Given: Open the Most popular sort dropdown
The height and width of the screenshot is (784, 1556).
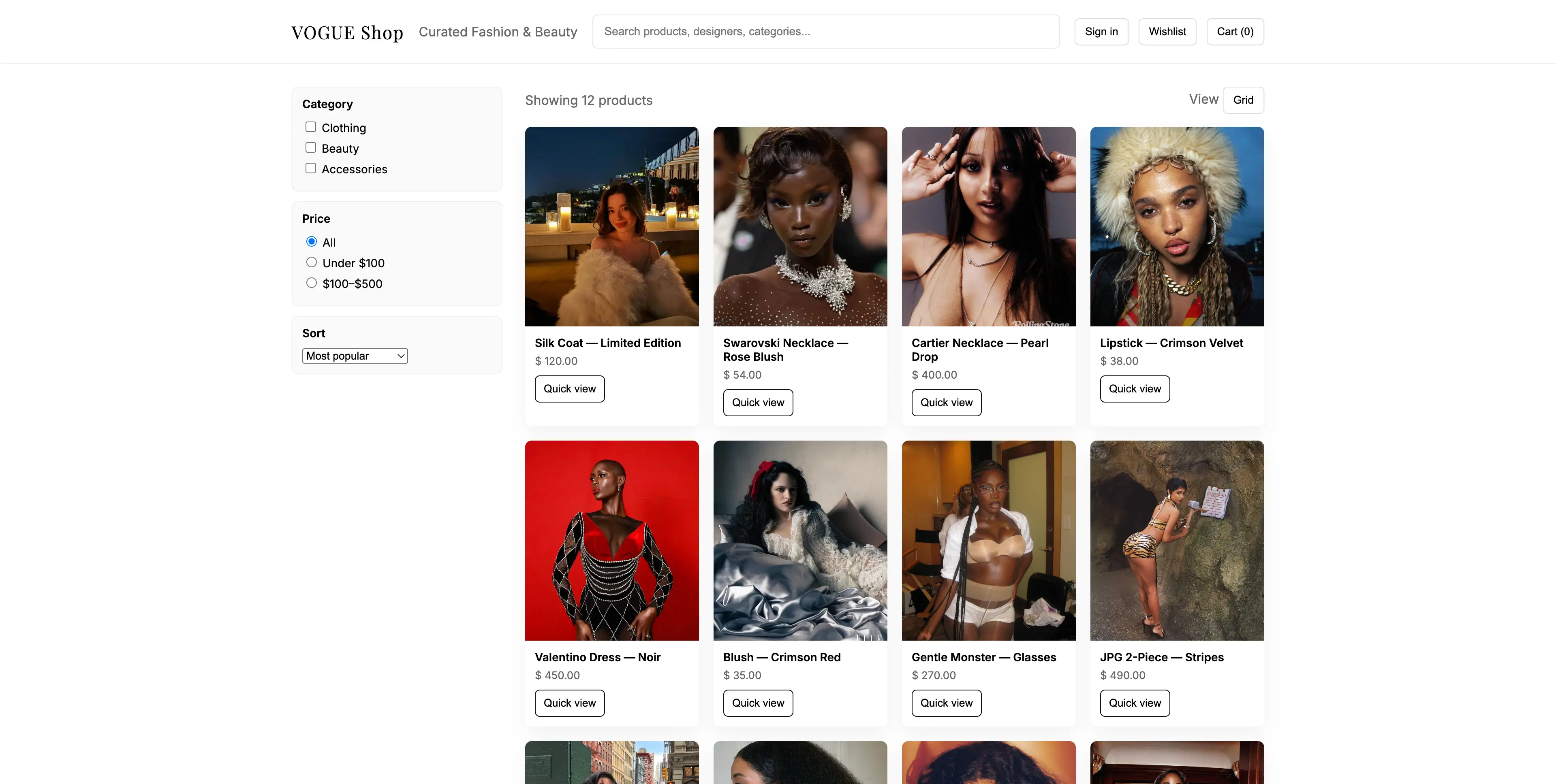Looking at the screenshot, I should click(x=355, y=356).
